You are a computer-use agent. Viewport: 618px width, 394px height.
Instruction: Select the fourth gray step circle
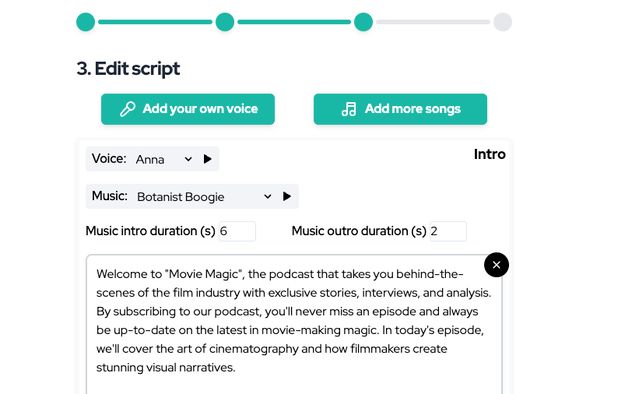click(x=503, y=22)
